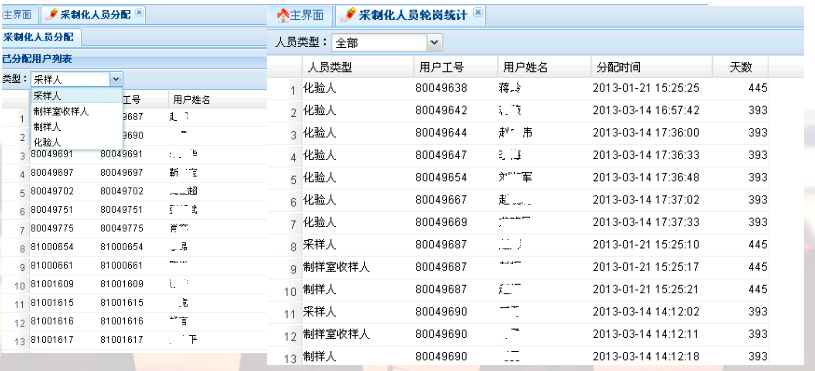Click the home icon on 主界面 tab

tap(283, 16)
